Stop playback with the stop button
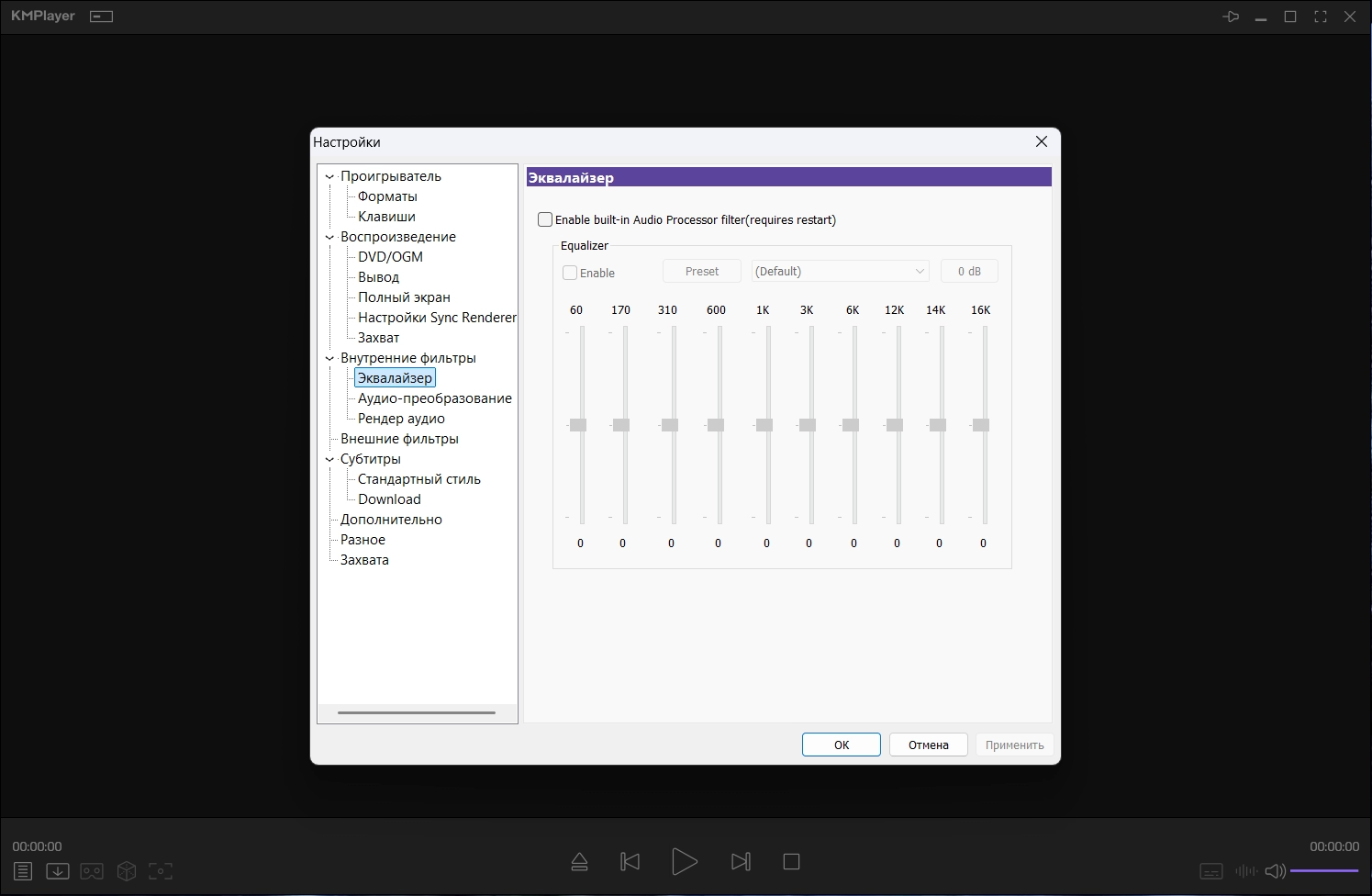Image resolution: width=1372 pixels, height=896 pixels. point(791,861)
